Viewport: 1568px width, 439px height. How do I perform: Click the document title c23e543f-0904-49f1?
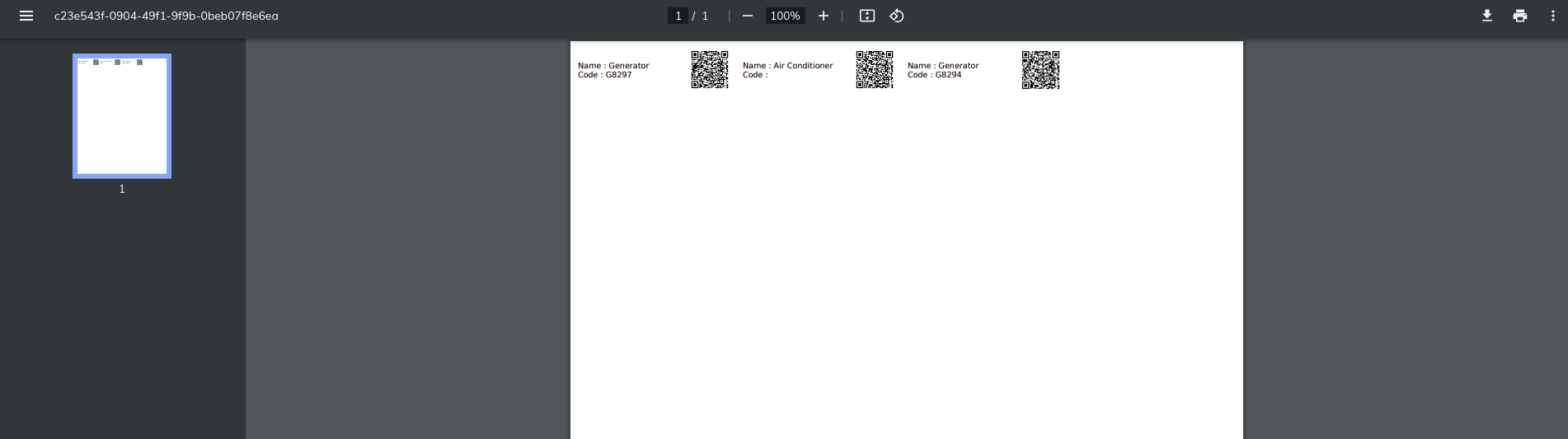(x=167, y=16)
